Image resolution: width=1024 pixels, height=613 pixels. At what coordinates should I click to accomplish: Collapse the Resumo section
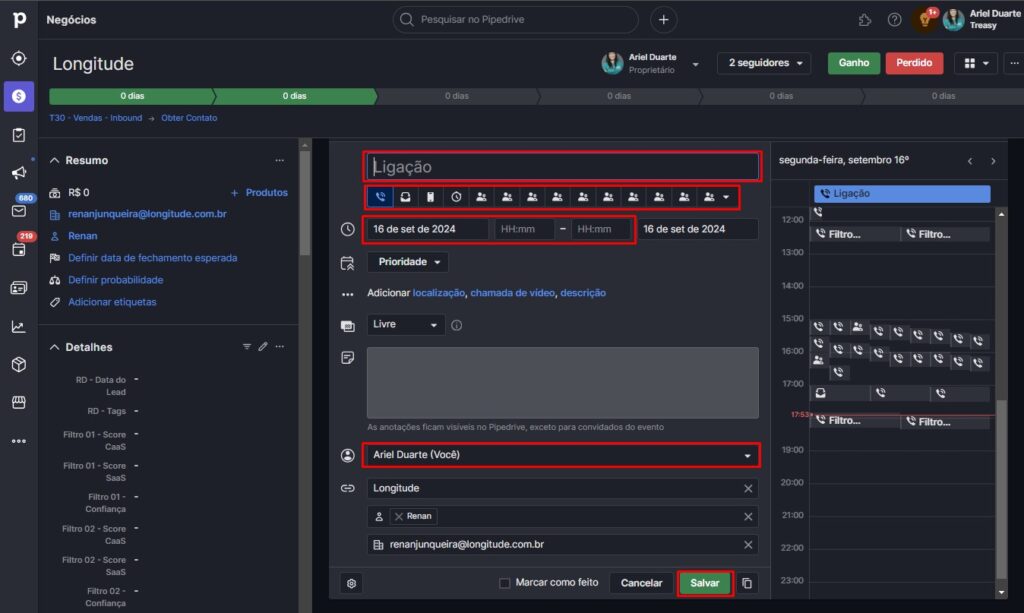click(54, 160)
